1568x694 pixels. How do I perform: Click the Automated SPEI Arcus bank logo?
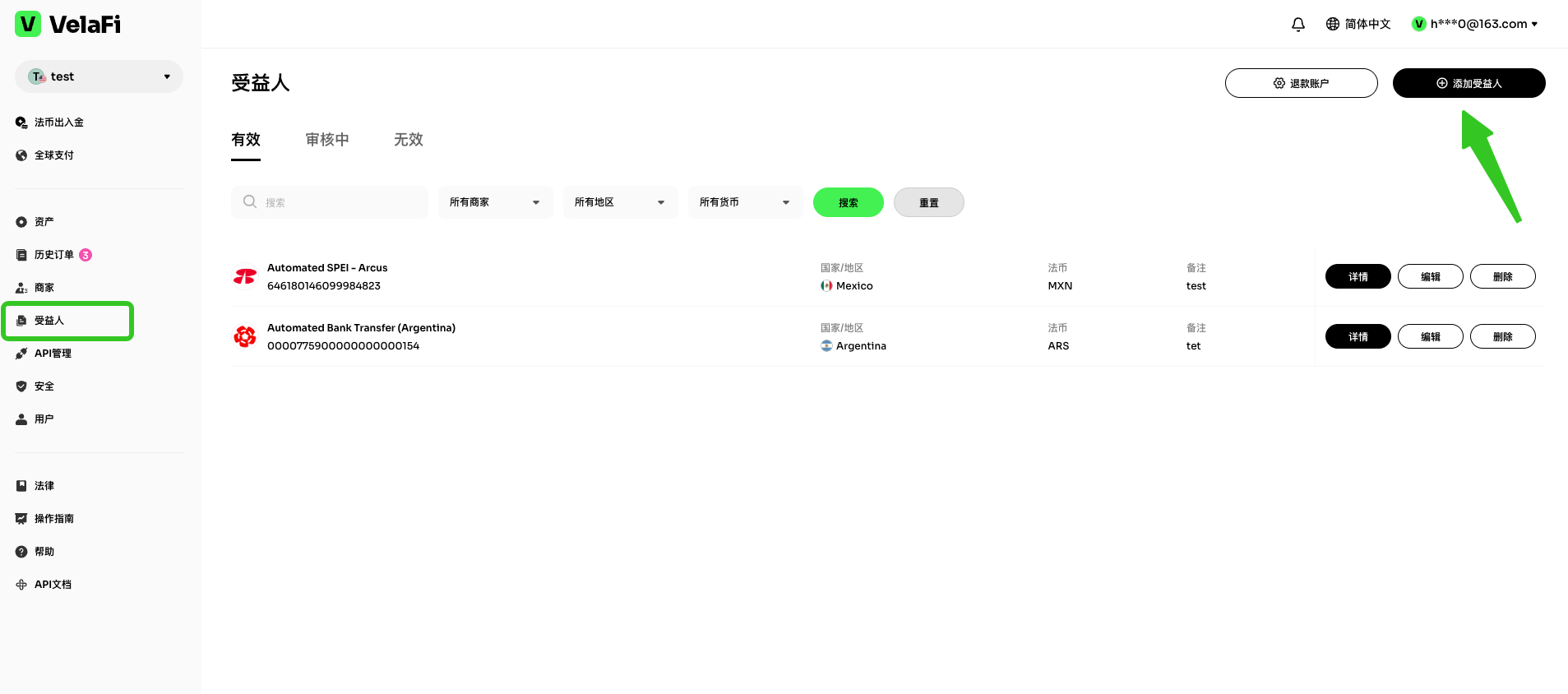pos(245,277)
